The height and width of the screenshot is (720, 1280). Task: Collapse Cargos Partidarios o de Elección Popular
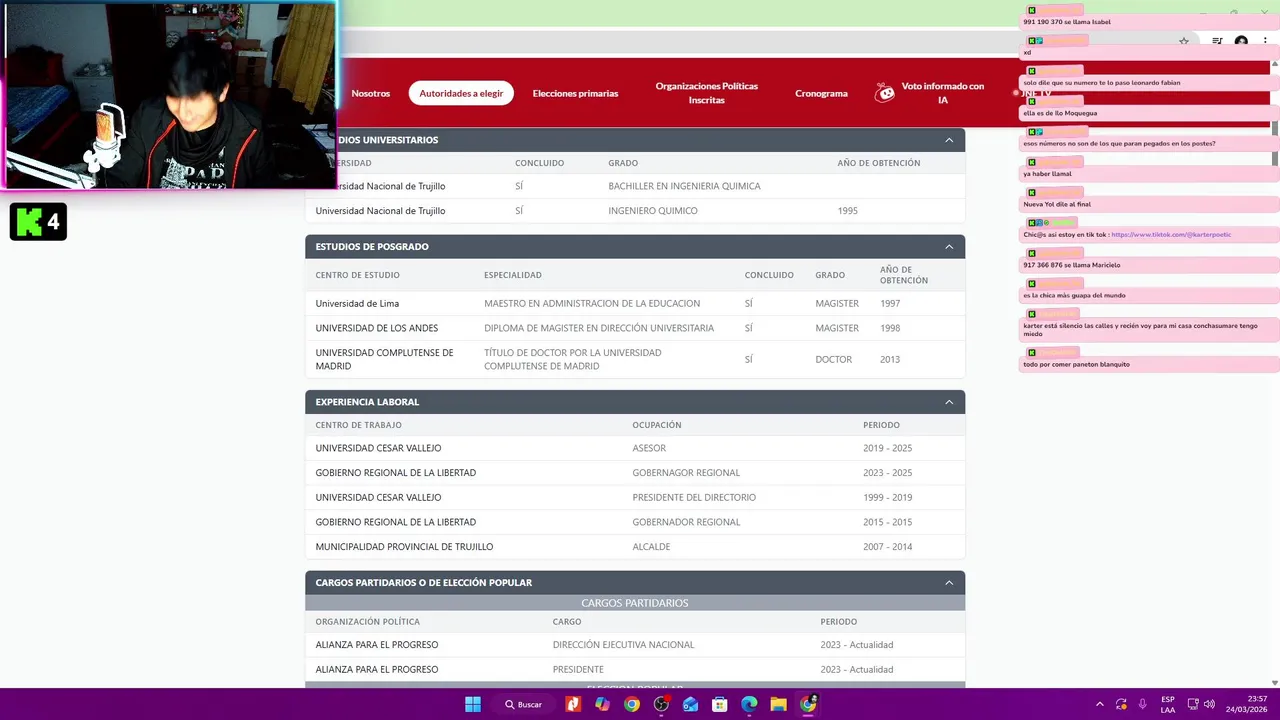(x=949, y=583)
